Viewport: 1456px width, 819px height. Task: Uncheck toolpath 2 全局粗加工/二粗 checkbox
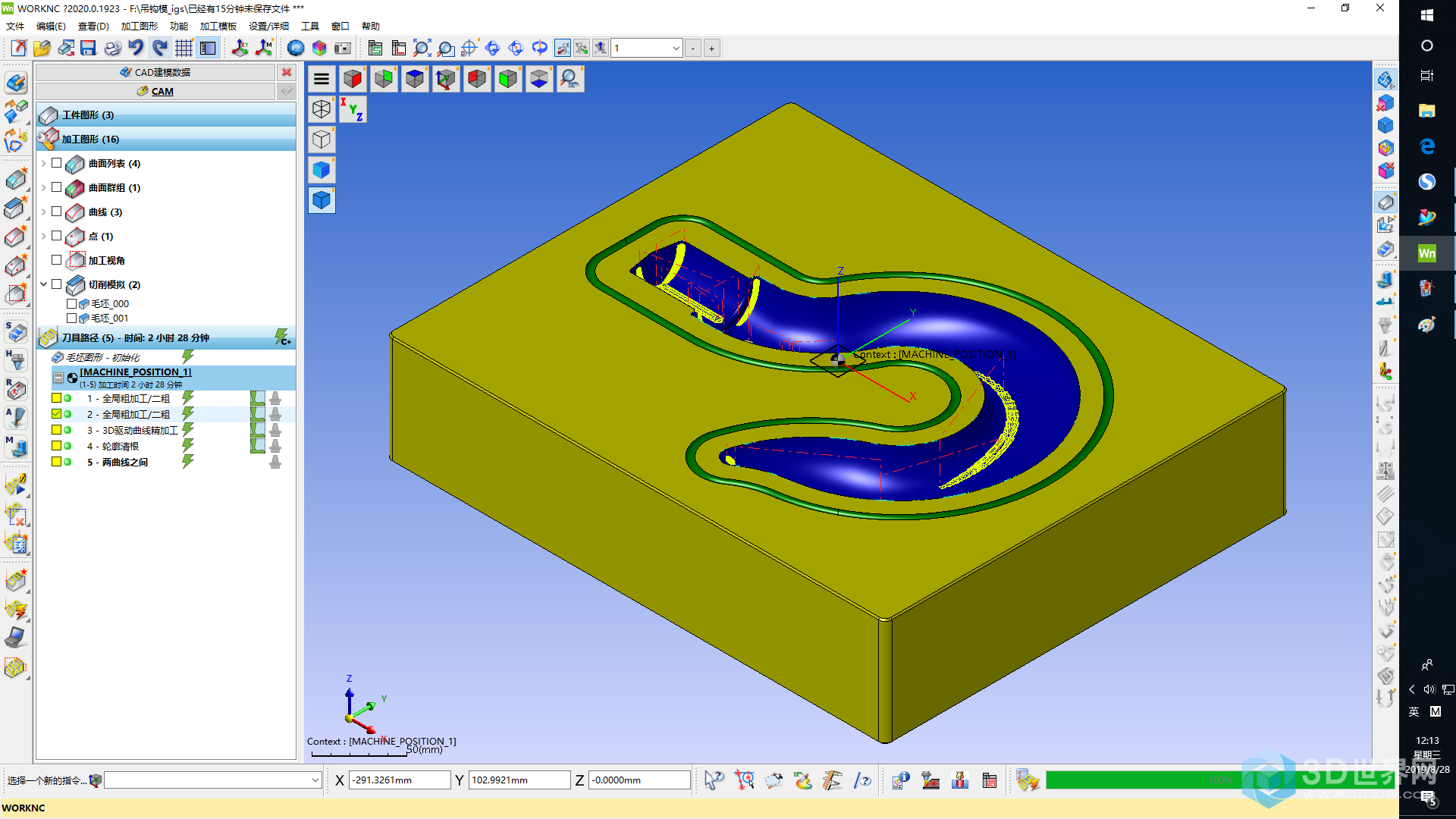[56, 414]
